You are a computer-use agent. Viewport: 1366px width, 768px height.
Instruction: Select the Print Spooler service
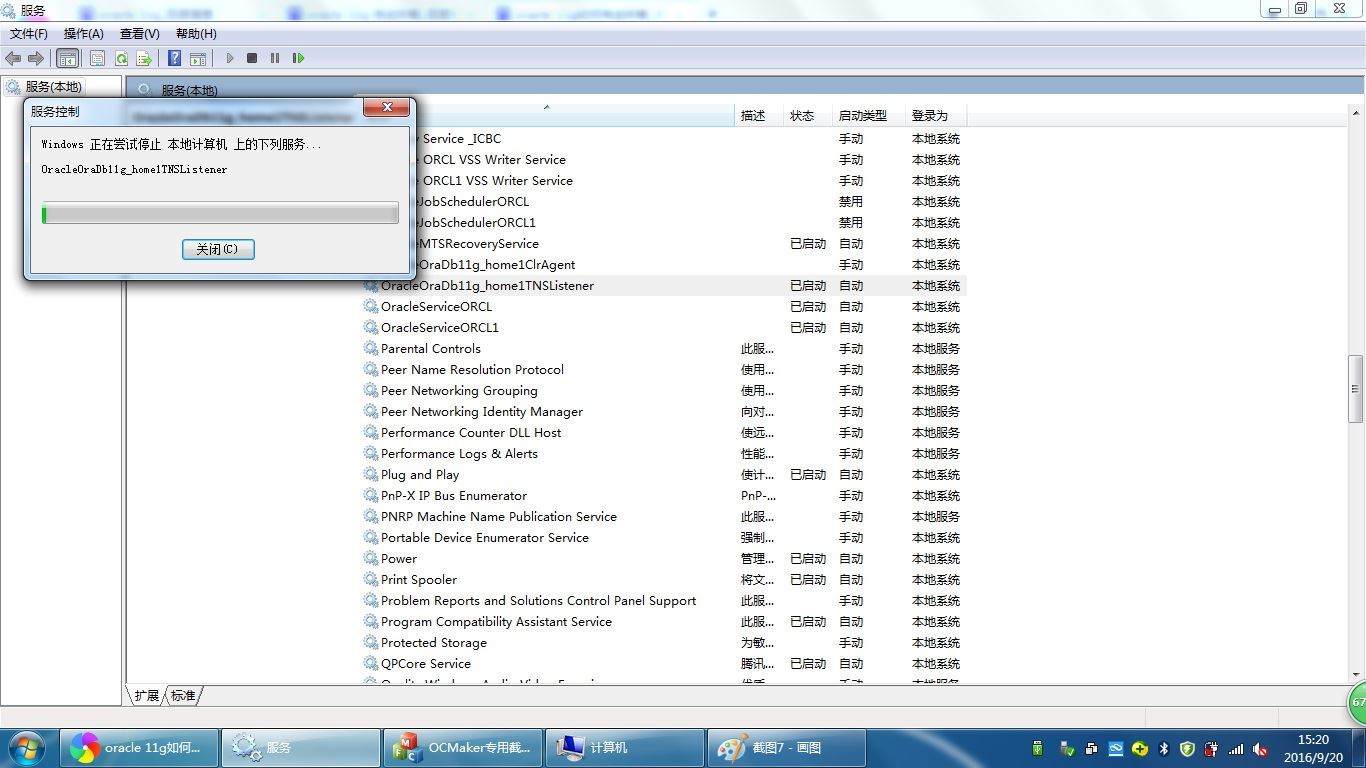419,580
